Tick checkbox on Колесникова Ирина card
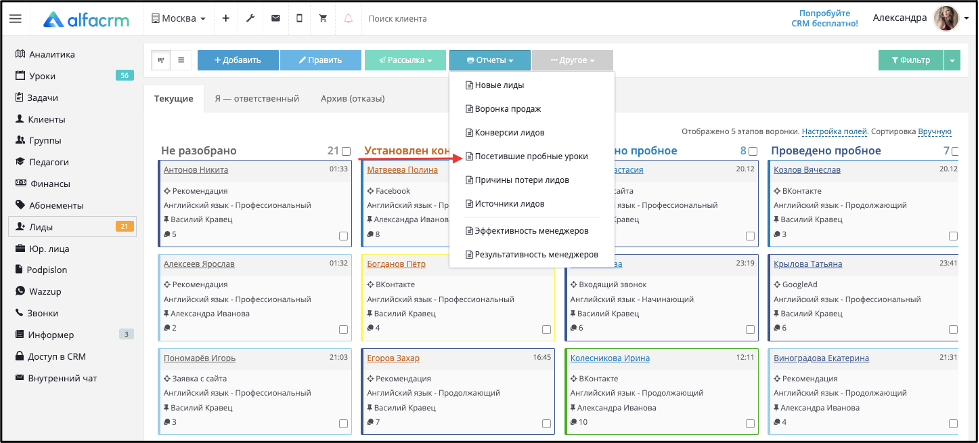The image size is (979, 443). [750, 423]
